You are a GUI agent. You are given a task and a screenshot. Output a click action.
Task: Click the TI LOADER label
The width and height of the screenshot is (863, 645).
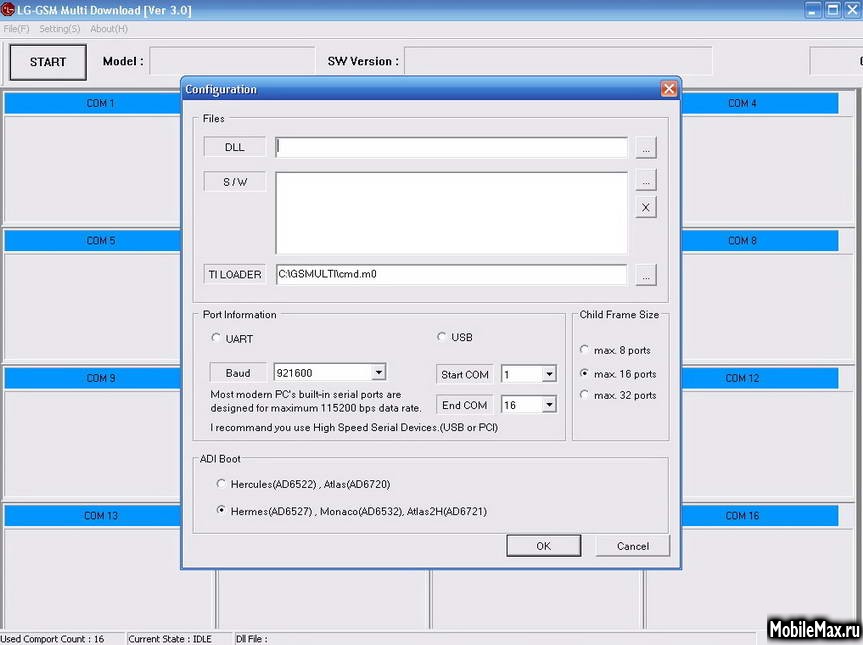click(x=234, y=274)
